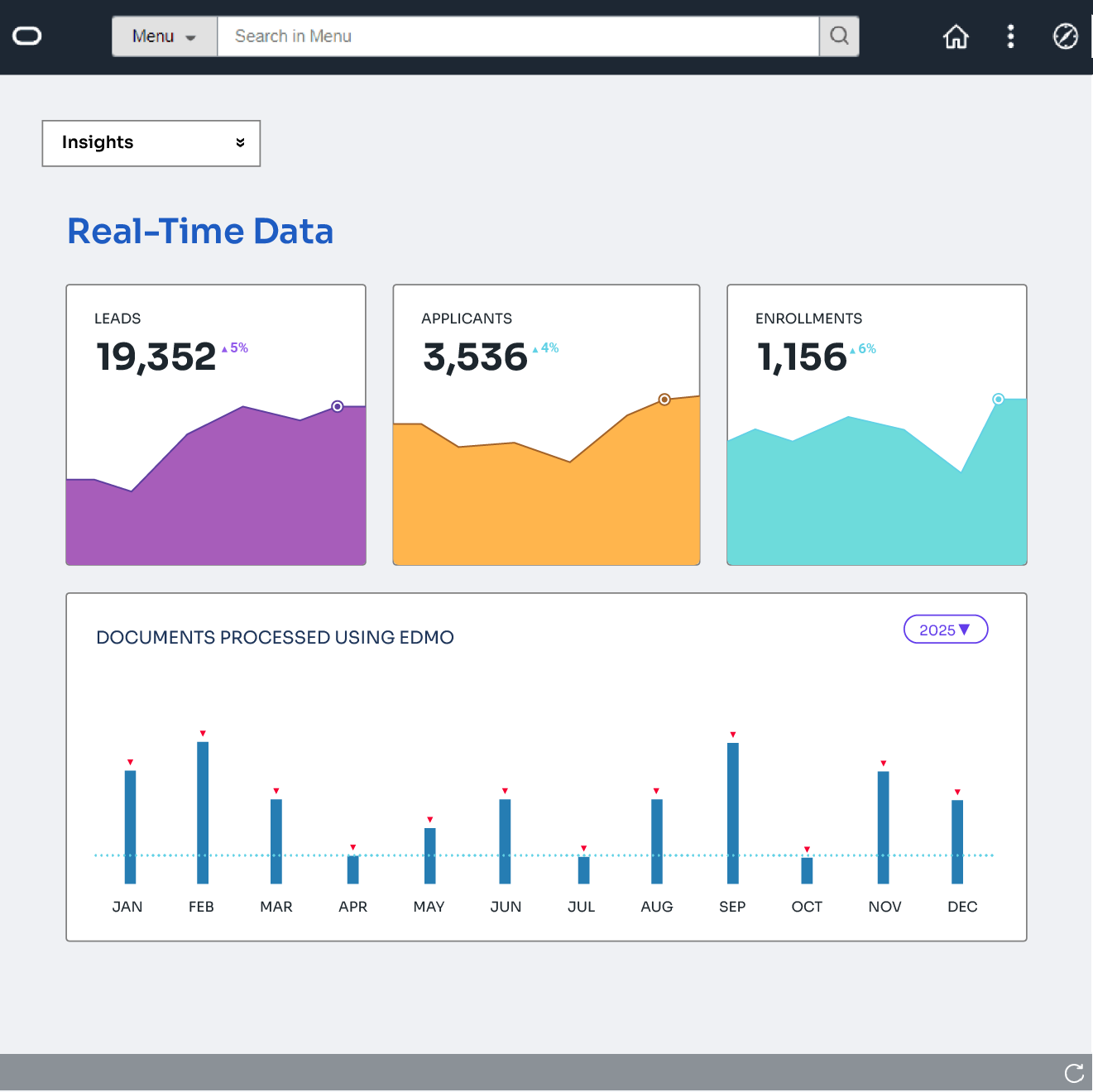Open the Menu dropdown
Image resolution: width=1093 pixels, height=1092 pixels.
(165, 36)
